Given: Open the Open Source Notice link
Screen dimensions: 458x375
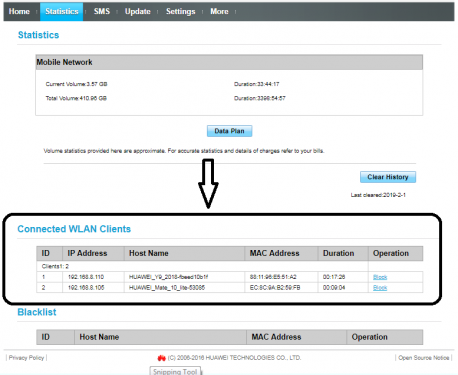Looking at the screenshot, I should 424,358.
